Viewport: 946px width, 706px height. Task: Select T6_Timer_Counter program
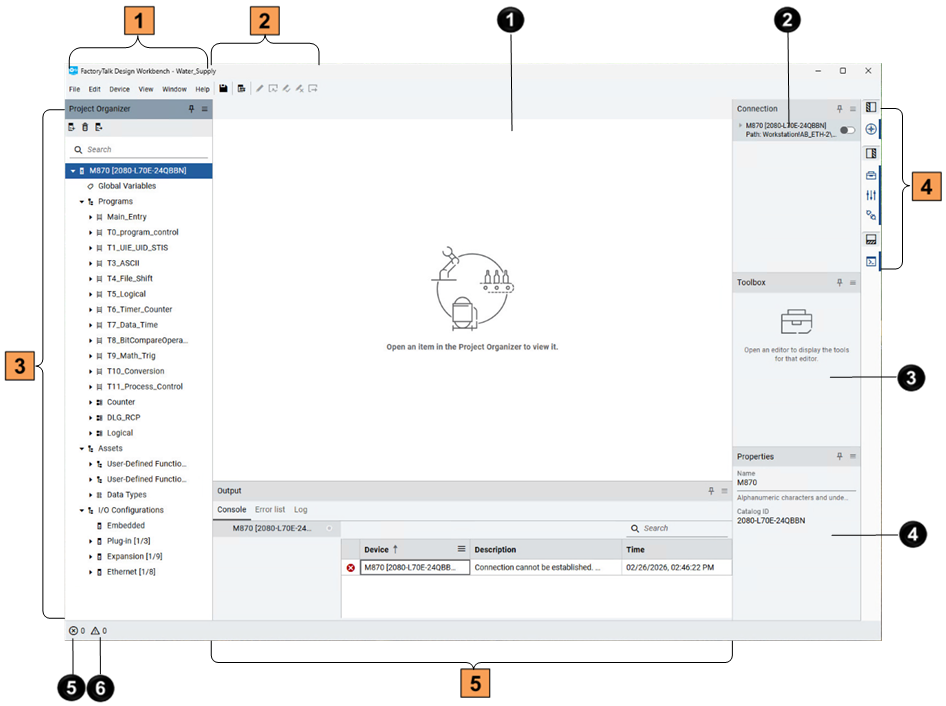[x=139, y=310]
